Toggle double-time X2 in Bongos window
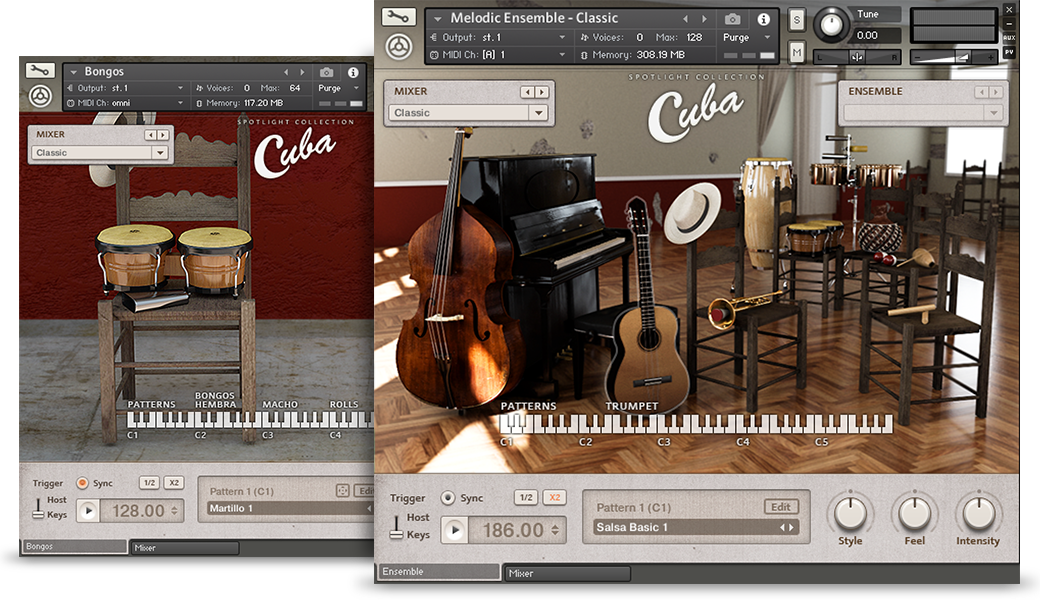Viewport: 1040px width, 600px height. pos(174,483)
